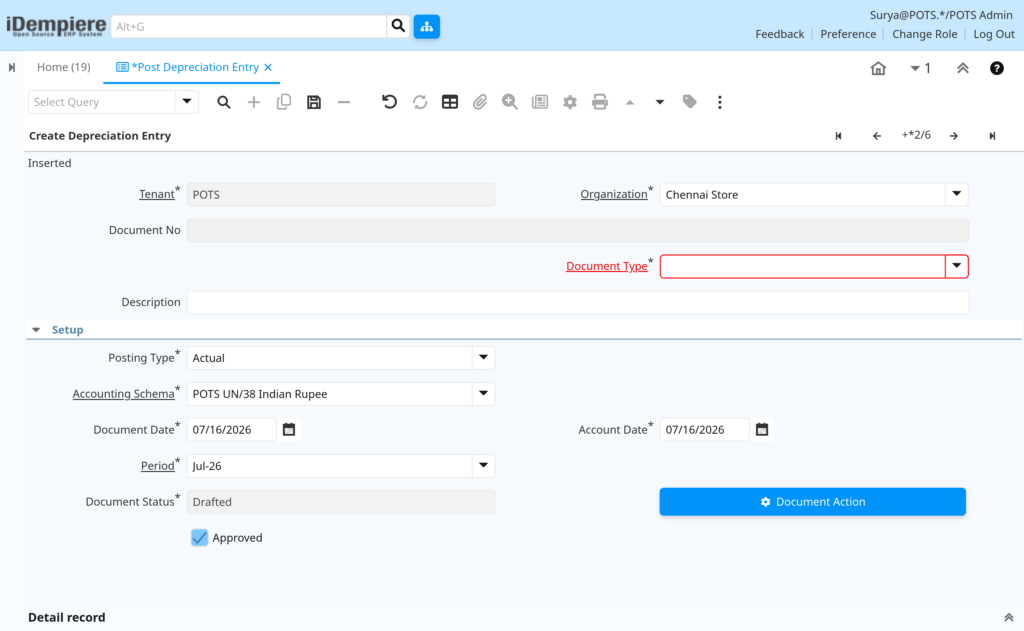Jump to the last record

pos(992,136)
